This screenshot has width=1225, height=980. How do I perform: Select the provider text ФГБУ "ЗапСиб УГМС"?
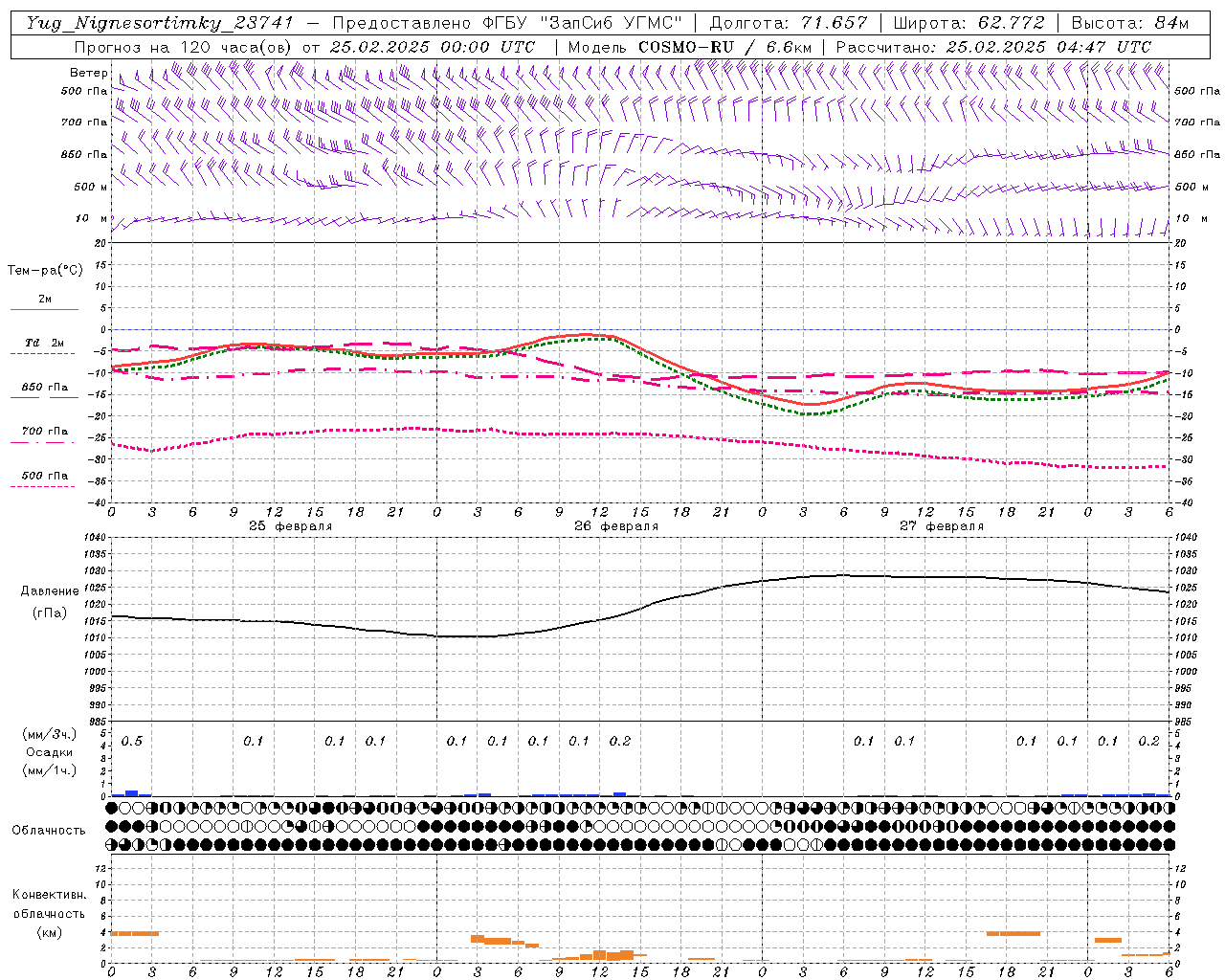[x=580, y=23]
